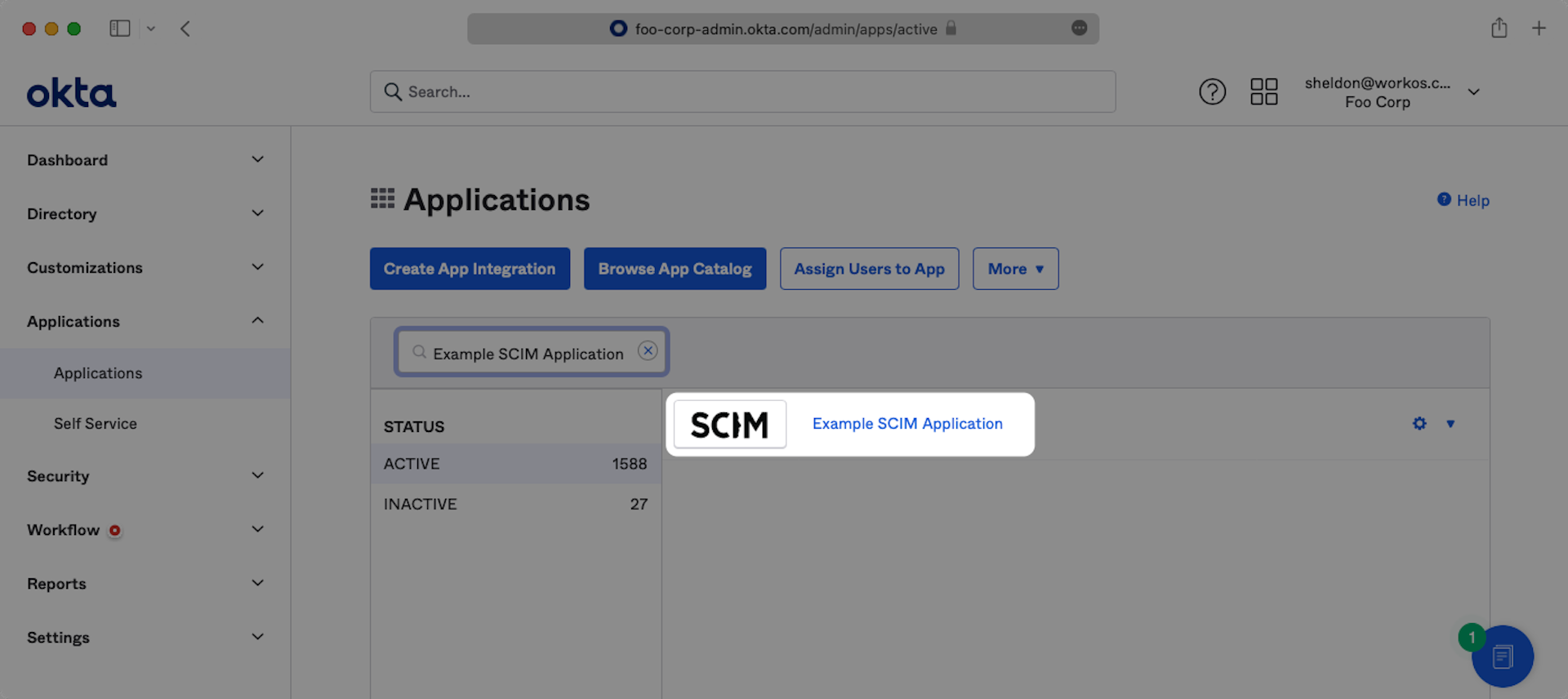Go back with the browser back arrow
This screenshot has width=1568, height=699.
click(185, 29)
